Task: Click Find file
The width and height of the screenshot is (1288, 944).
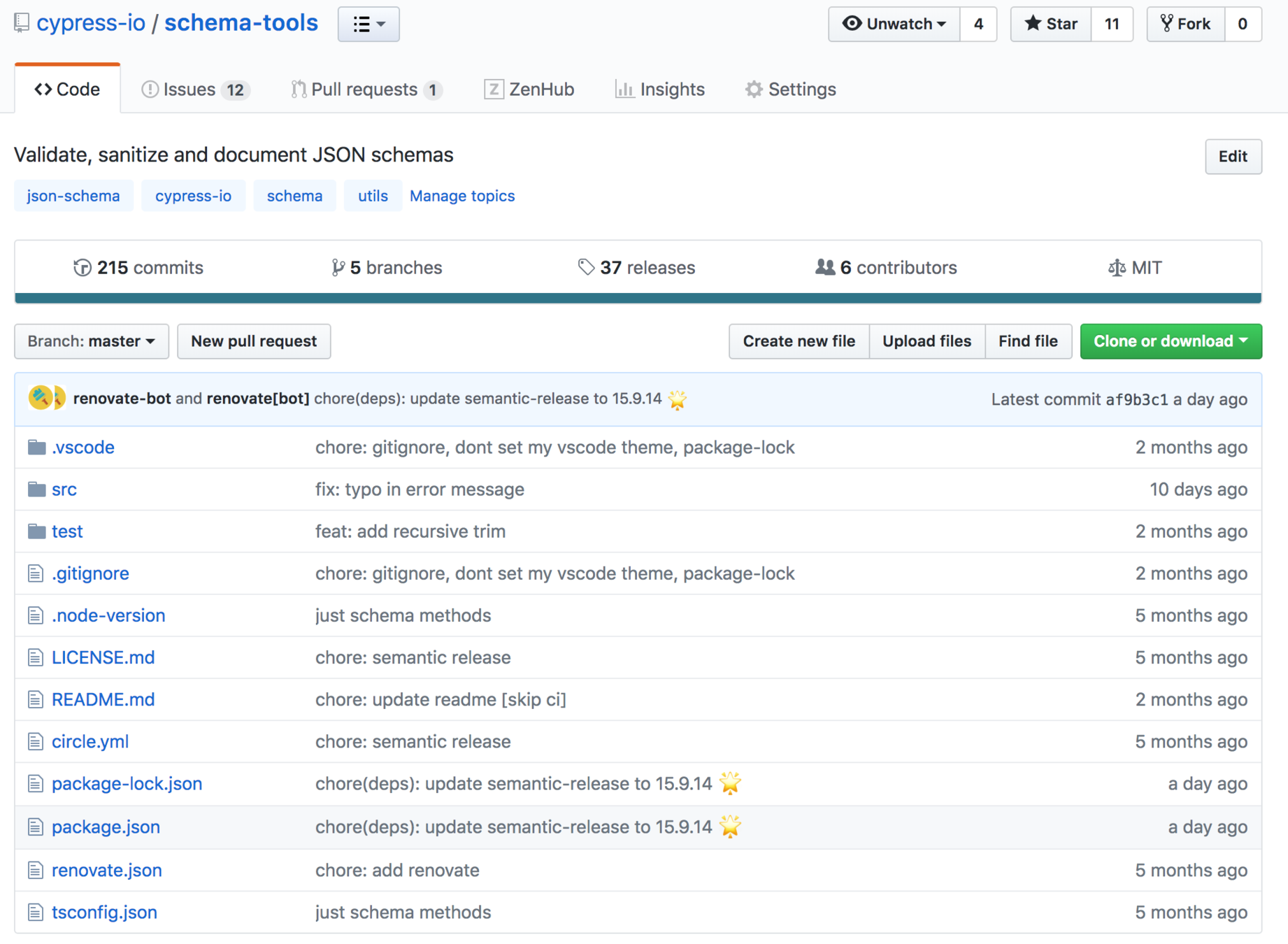Action: pos(1028,341)
